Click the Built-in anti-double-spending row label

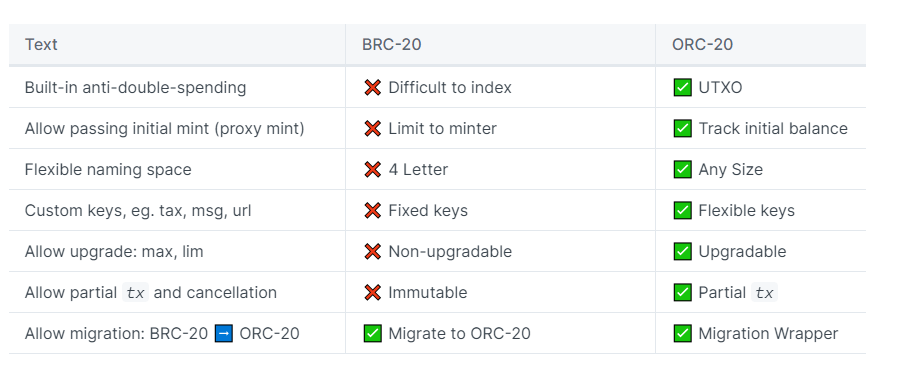135,88
